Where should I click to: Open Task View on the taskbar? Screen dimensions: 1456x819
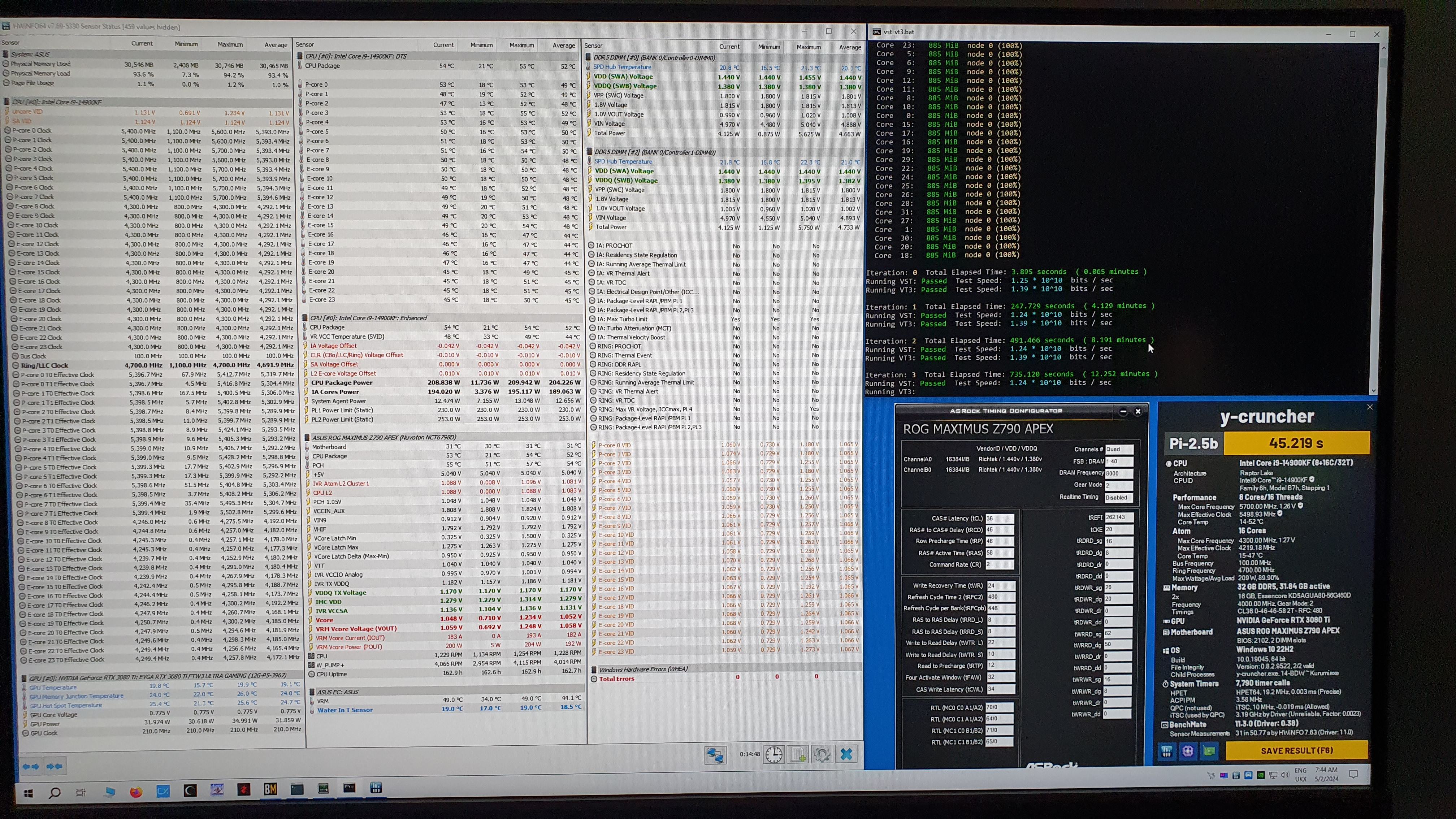(x=81, y=792)
